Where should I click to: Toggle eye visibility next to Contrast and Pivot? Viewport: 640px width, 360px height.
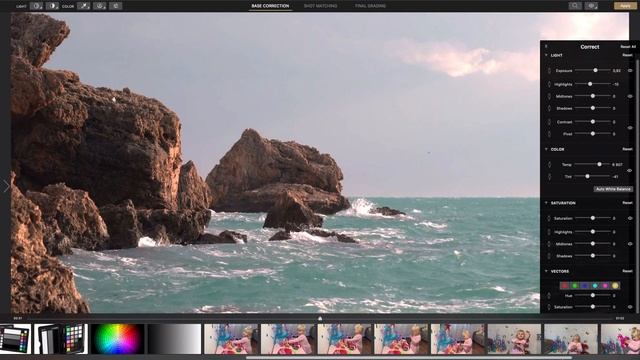630,128
